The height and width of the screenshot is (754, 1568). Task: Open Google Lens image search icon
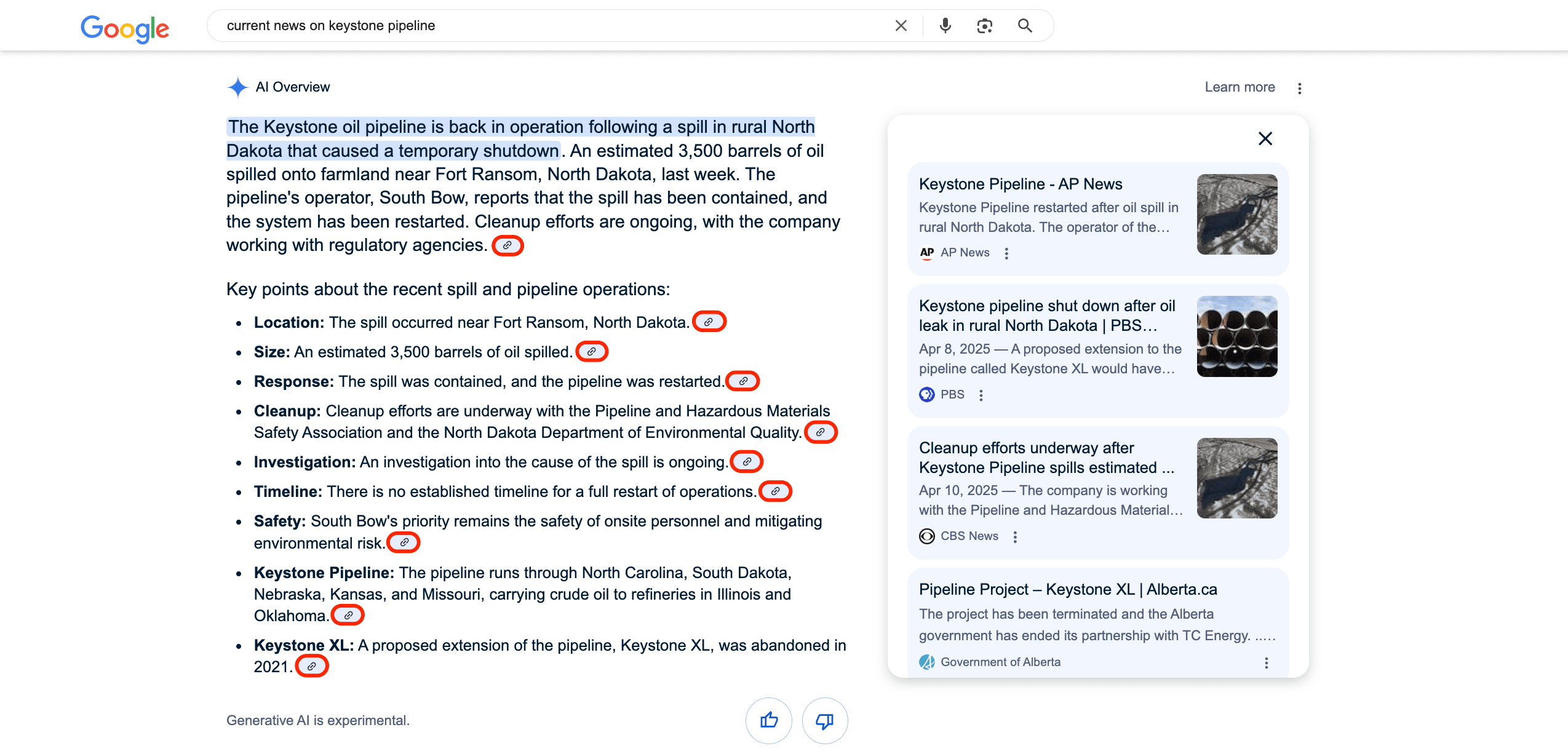click(984, 26)
